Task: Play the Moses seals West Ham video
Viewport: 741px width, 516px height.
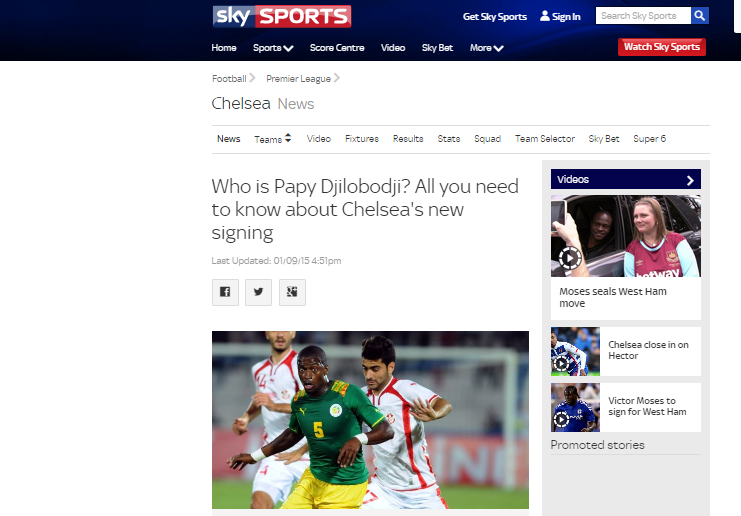Action: [570, 258]
